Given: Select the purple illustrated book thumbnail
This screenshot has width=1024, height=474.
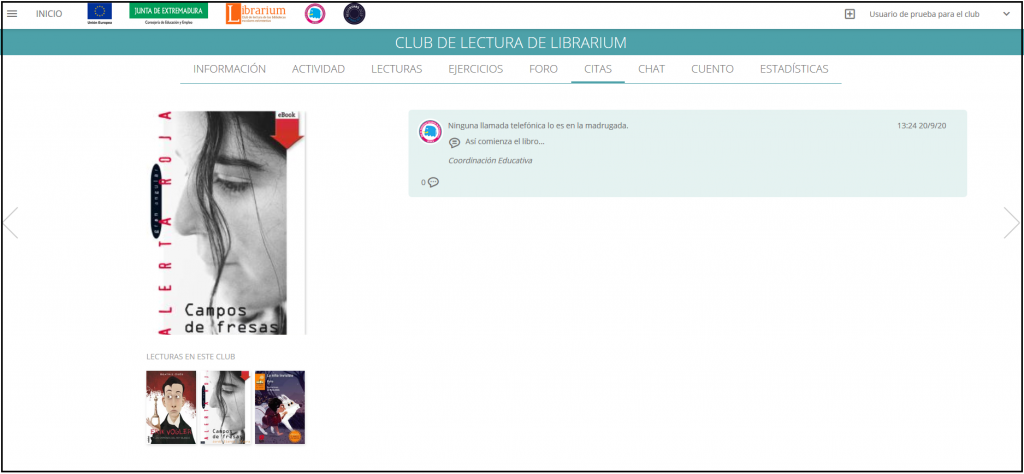Looking at the screenshot, I should (x=280, y=407).
